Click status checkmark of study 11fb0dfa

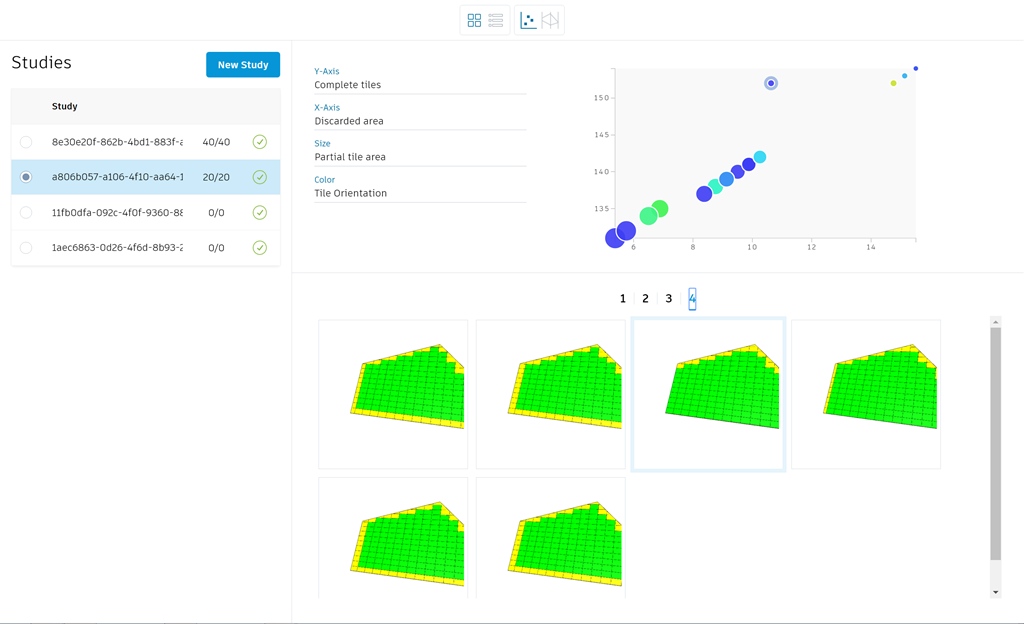(x=260, y=212)
